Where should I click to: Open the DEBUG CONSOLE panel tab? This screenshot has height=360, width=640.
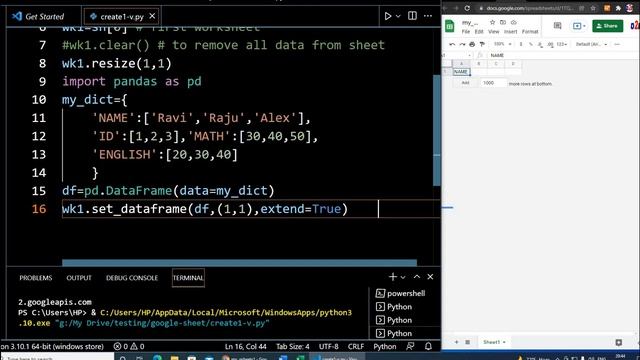132,278
